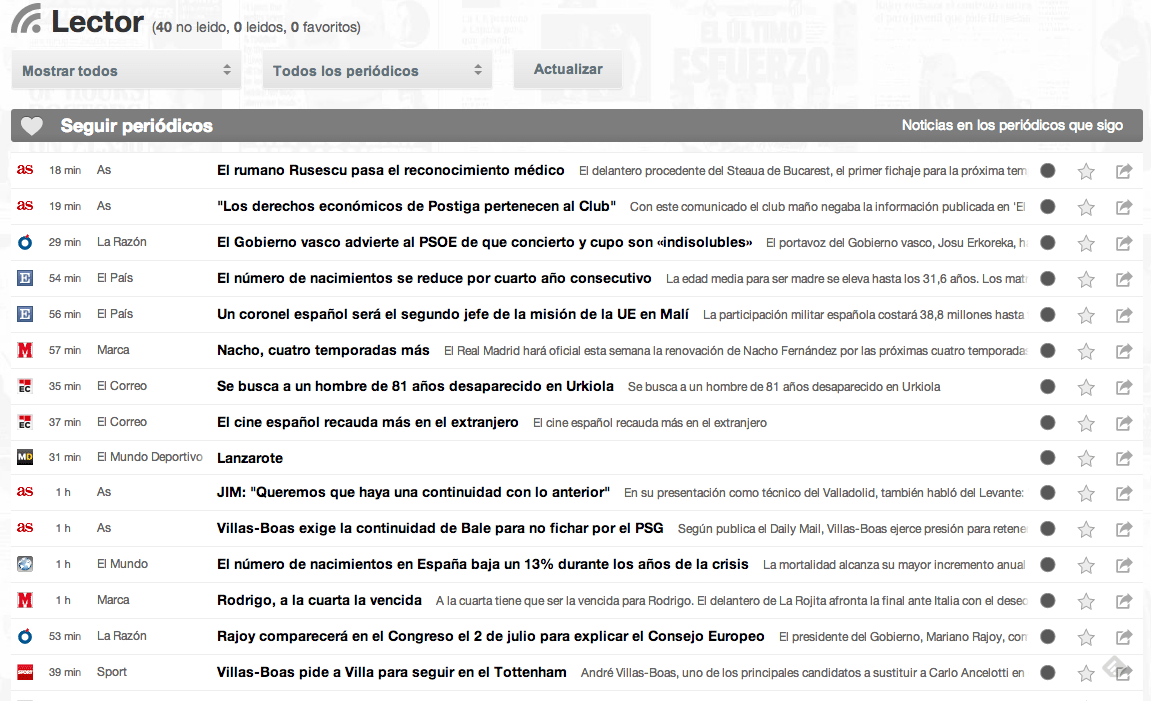Click the Lector RSS logo icon
This screenshot has height=701, width=1151.
(x=26, y=19)
